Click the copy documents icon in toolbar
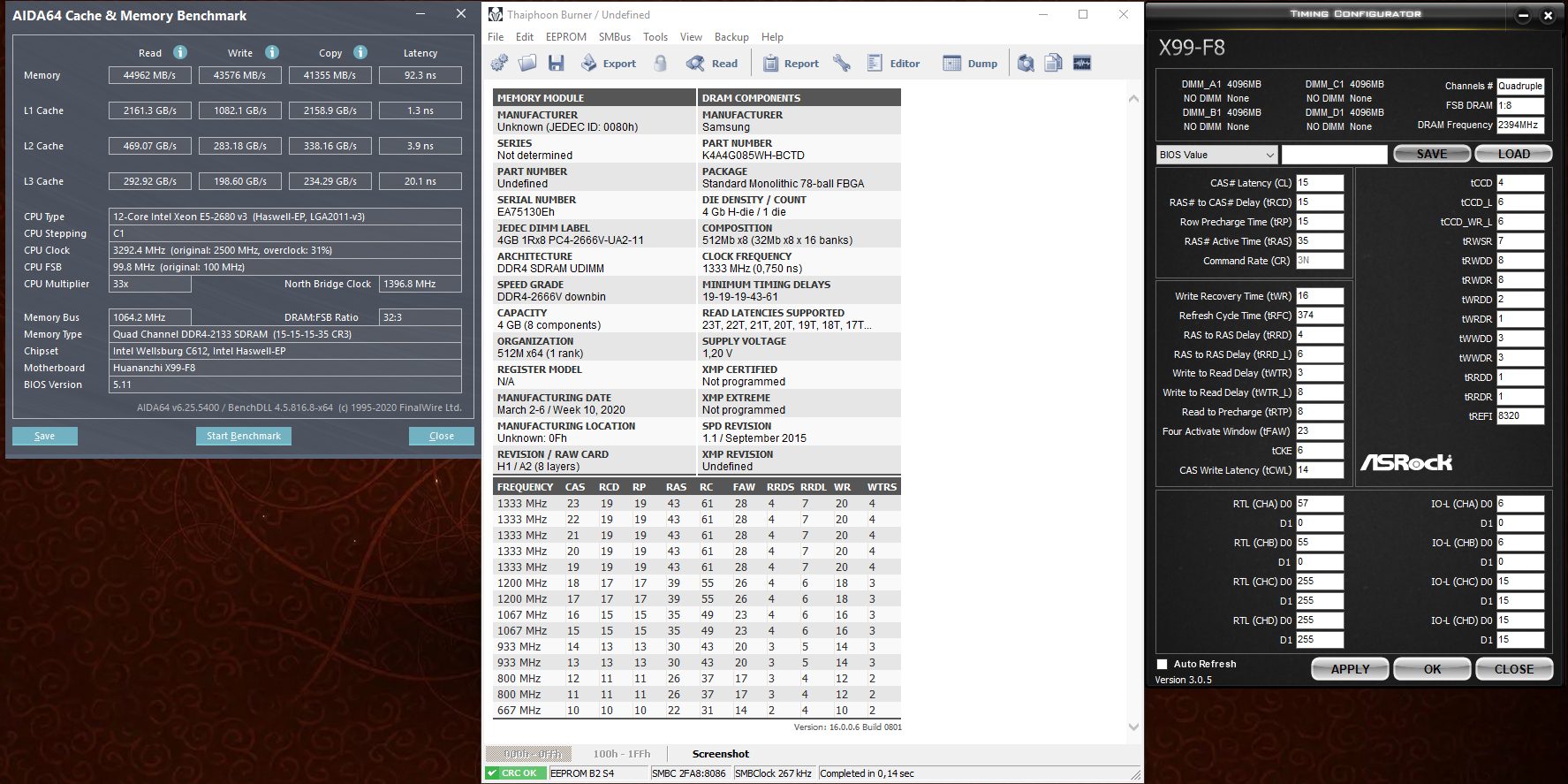Viewport: 1568px width, 784px height. coord(1053,63)
